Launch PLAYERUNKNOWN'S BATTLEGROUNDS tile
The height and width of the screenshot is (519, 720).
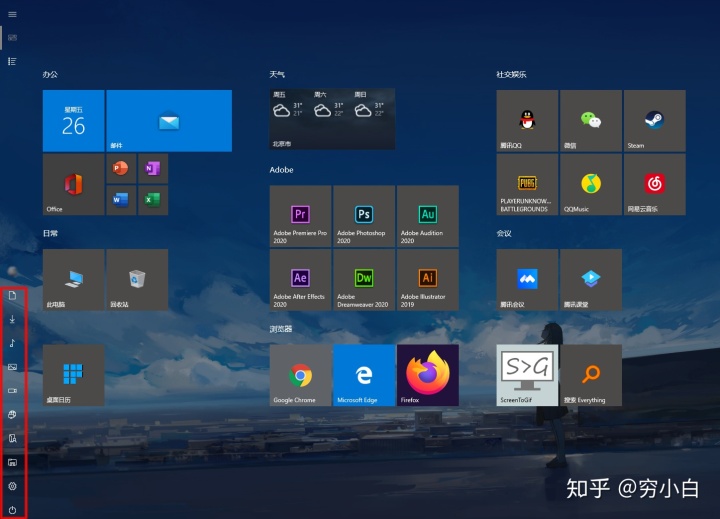[527, 184]
